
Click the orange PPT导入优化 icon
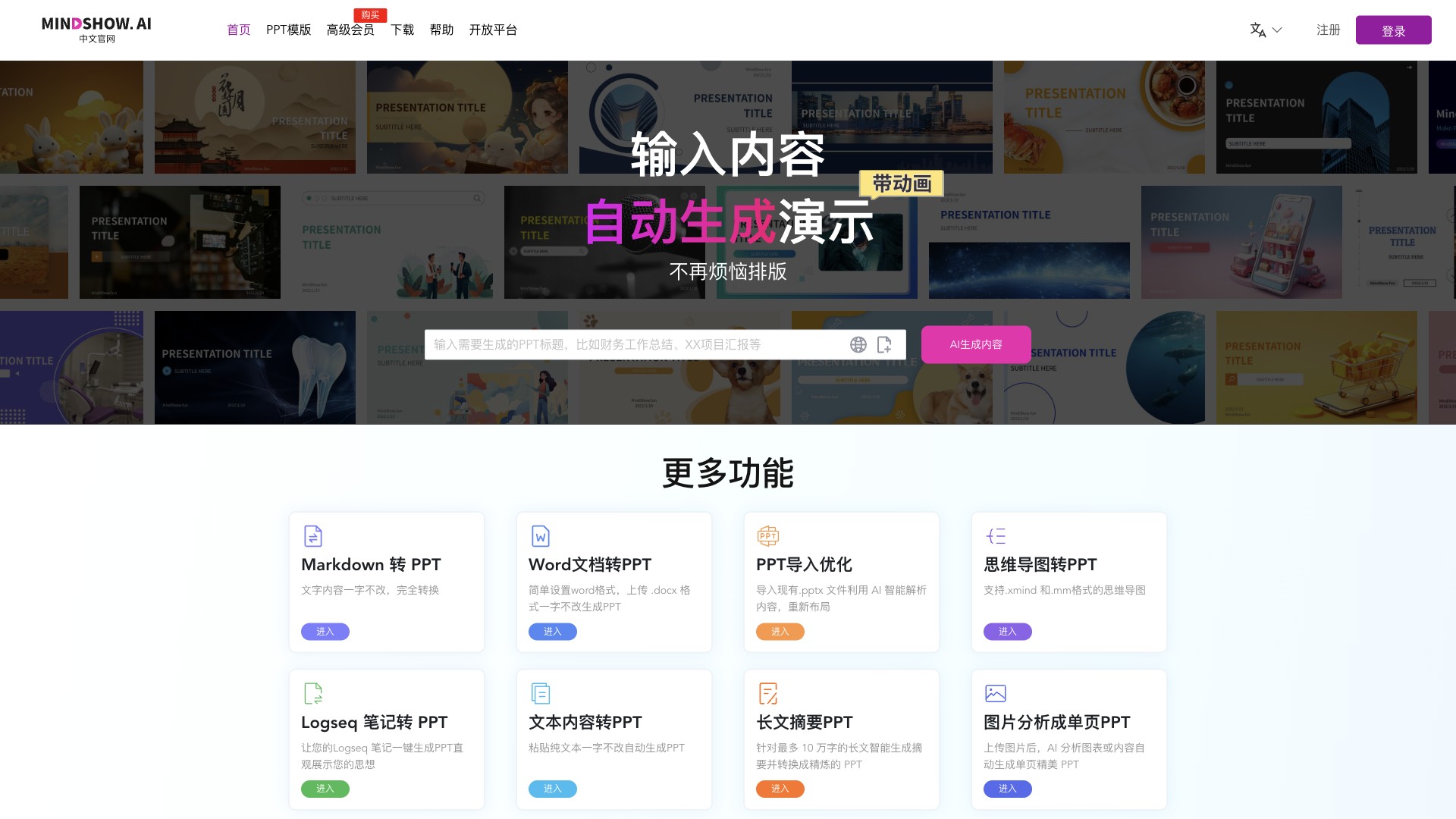pyautogui.click(x=768, y=536)
